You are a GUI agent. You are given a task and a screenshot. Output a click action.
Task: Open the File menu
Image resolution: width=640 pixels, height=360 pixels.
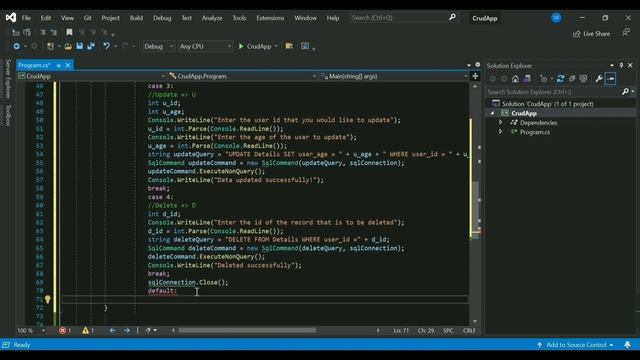26,18
